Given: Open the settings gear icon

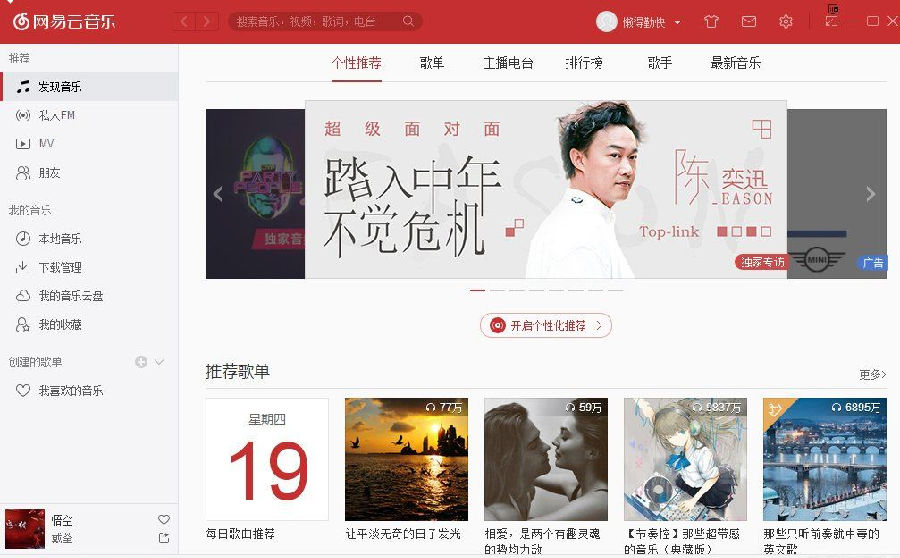Looking at the screenshot, I should [785, 22].
